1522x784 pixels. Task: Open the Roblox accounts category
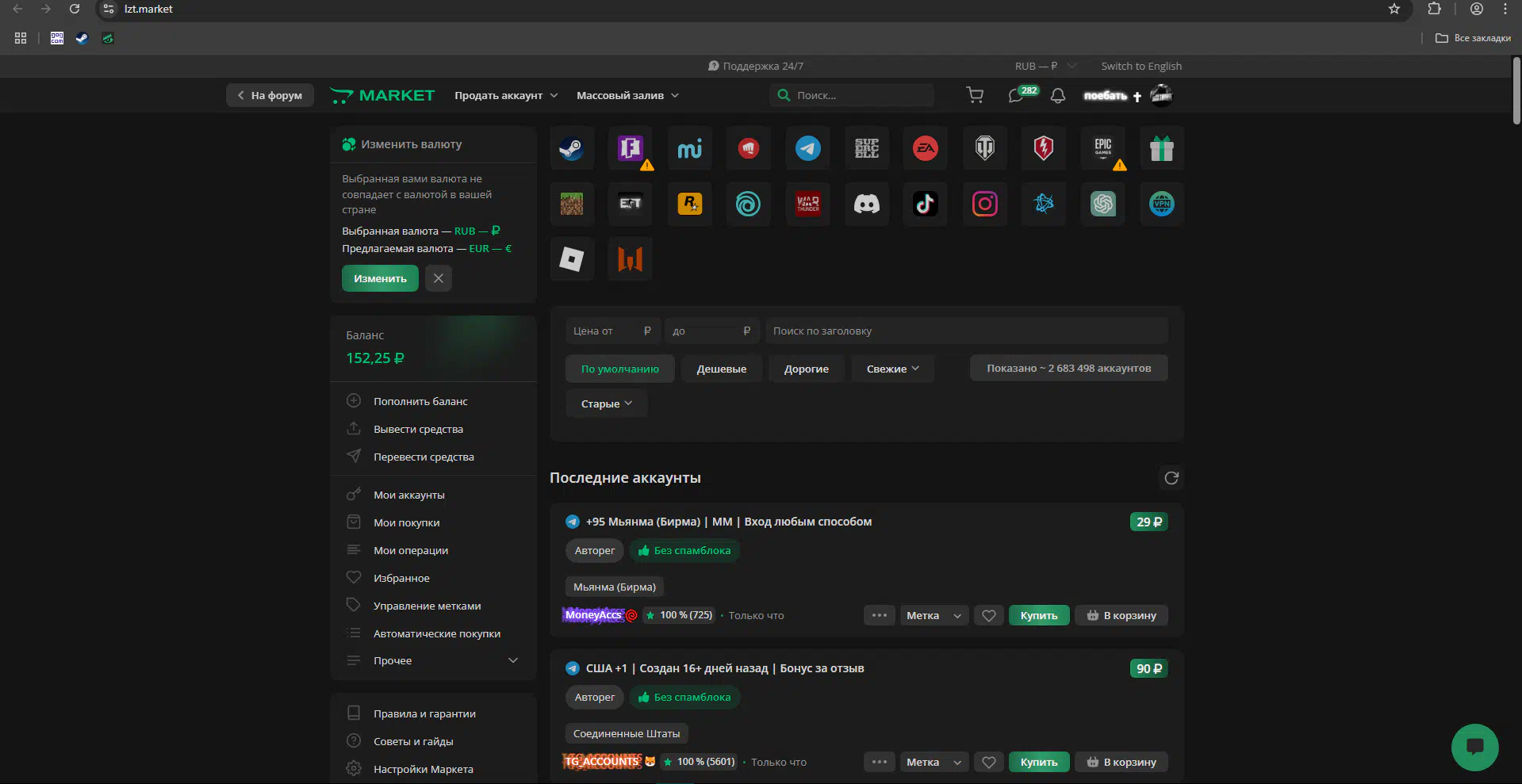572,258
